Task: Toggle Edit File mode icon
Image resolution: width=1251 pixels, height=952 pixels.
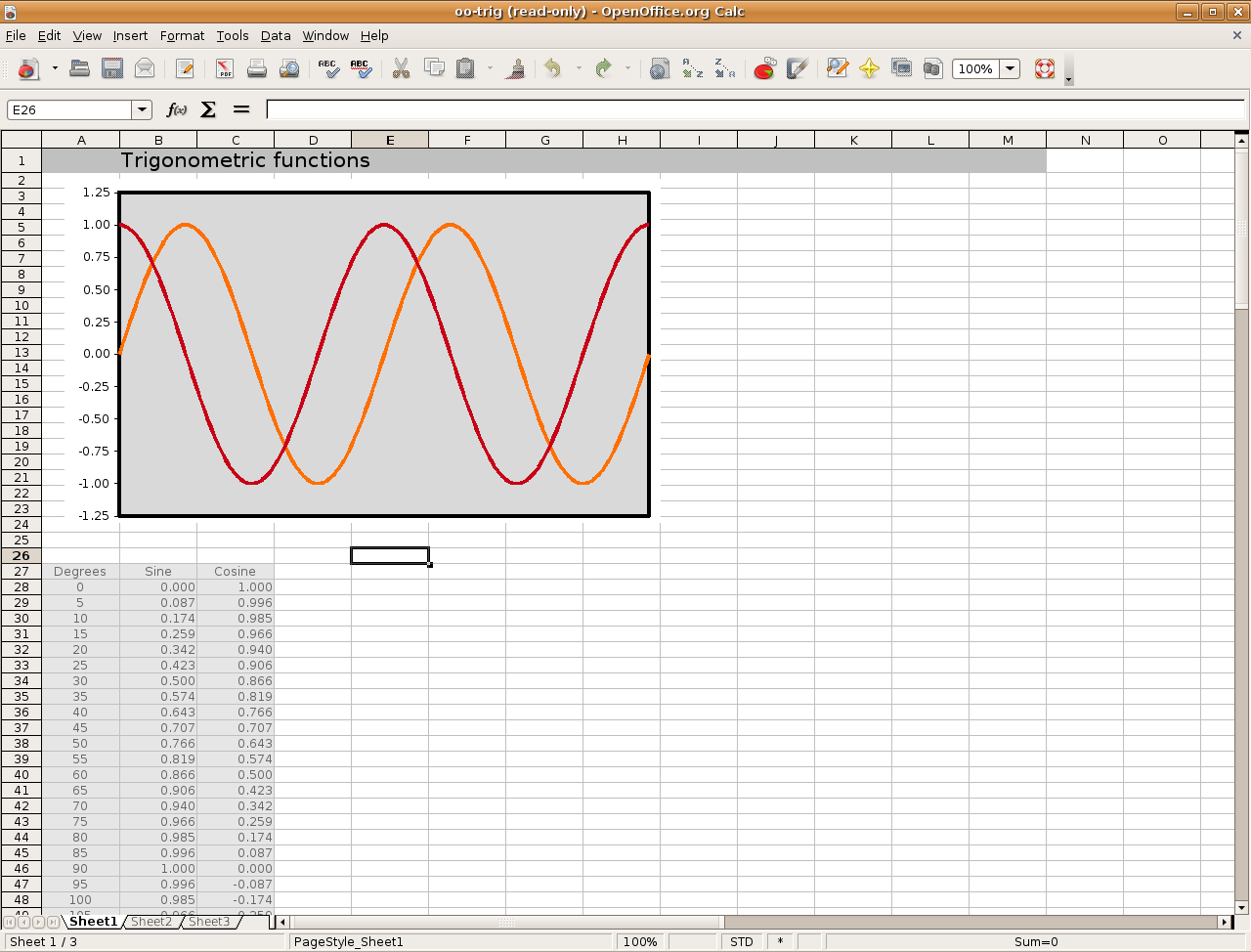Action: [185, 68]
